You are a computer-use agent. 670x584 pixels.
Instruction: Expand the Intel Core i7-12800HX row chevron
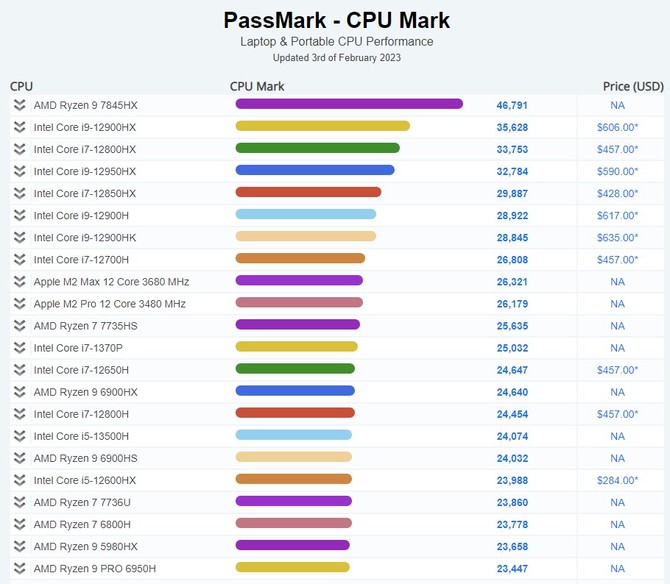pyautogui.click(x=19, y=149)
